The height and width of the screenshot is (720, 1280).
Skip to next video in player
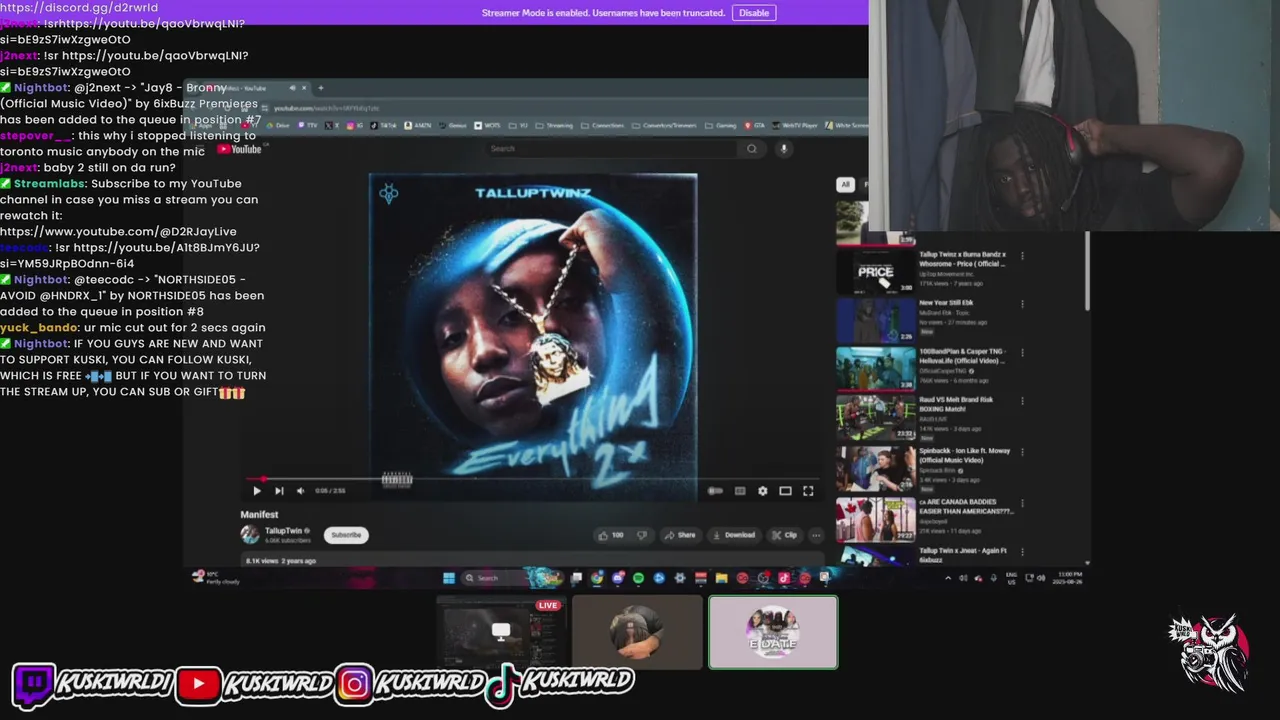(x=279, y=491)
